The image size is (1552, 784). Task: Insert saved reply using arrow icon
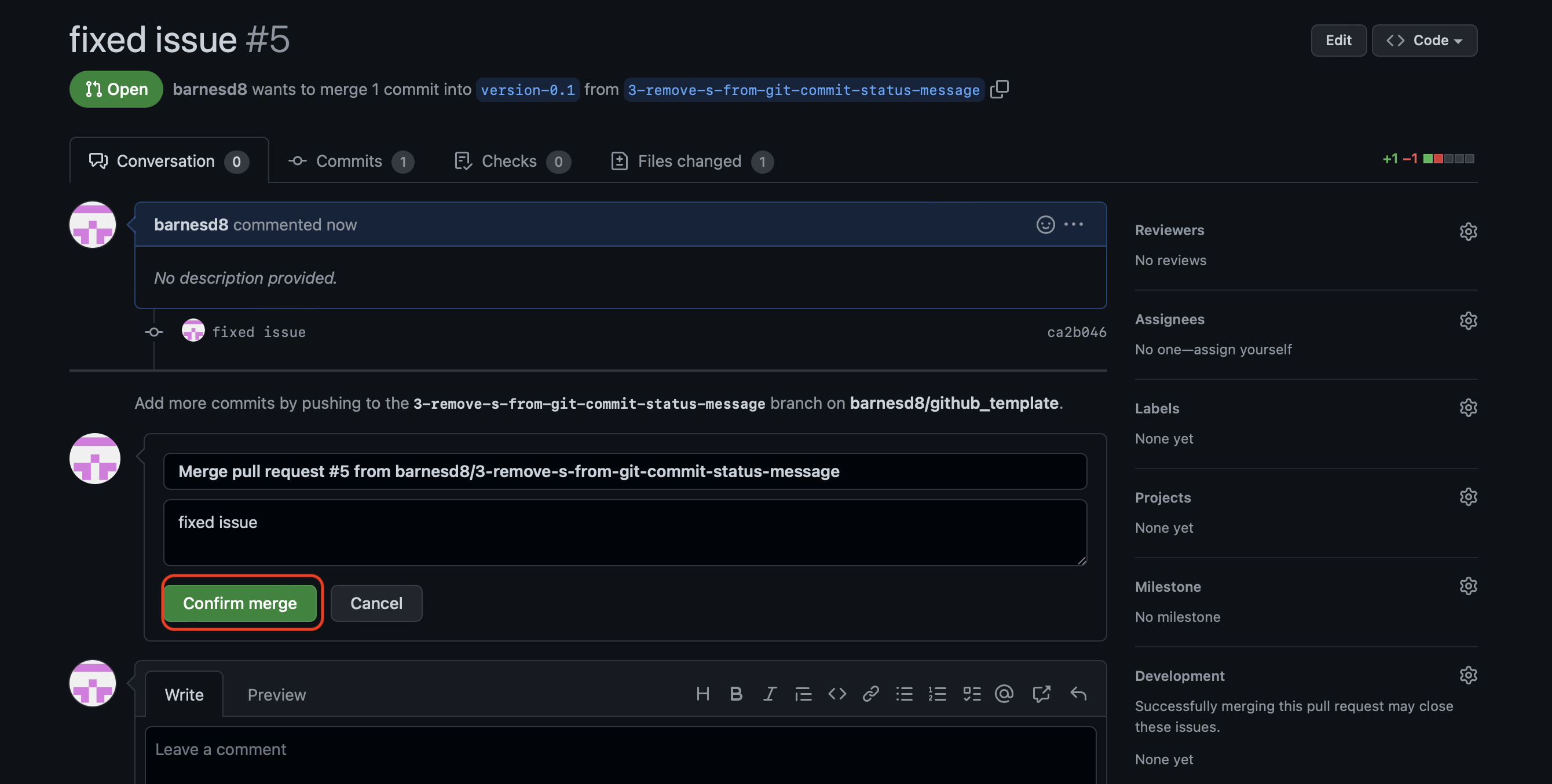pos(1078,694)
